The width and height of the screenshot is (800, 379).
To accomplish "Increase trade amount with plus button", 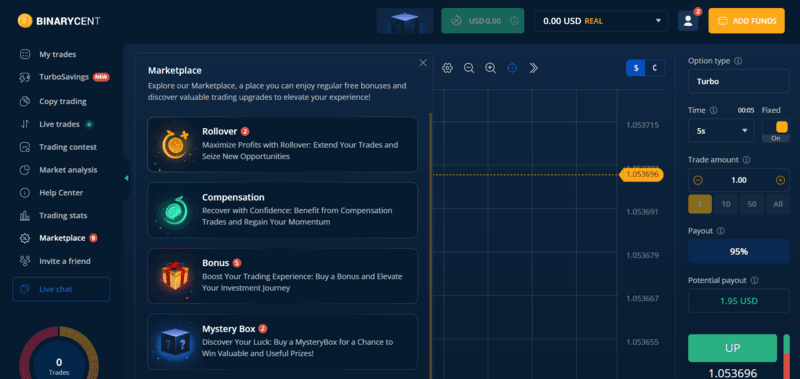I will point(780,180).
